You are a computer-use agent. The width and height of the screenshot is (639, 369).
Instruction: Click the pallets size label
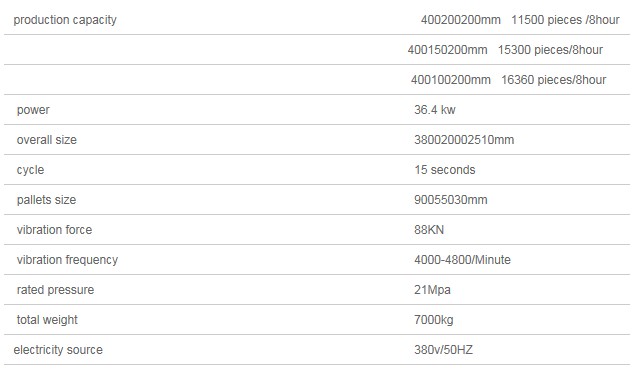[x=46, y=200]
